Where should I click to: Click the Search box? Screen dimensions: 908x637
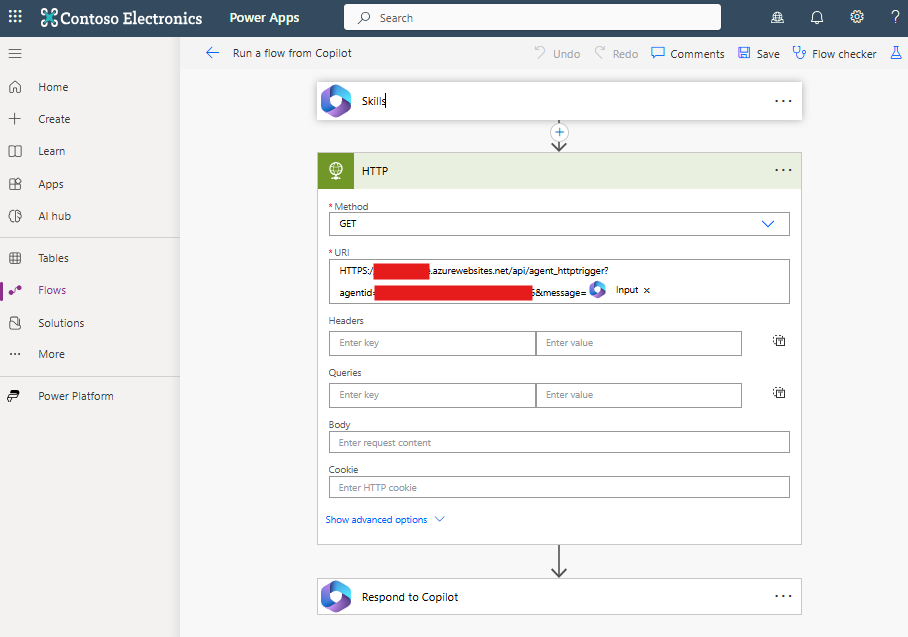click(x=532, y=17)
